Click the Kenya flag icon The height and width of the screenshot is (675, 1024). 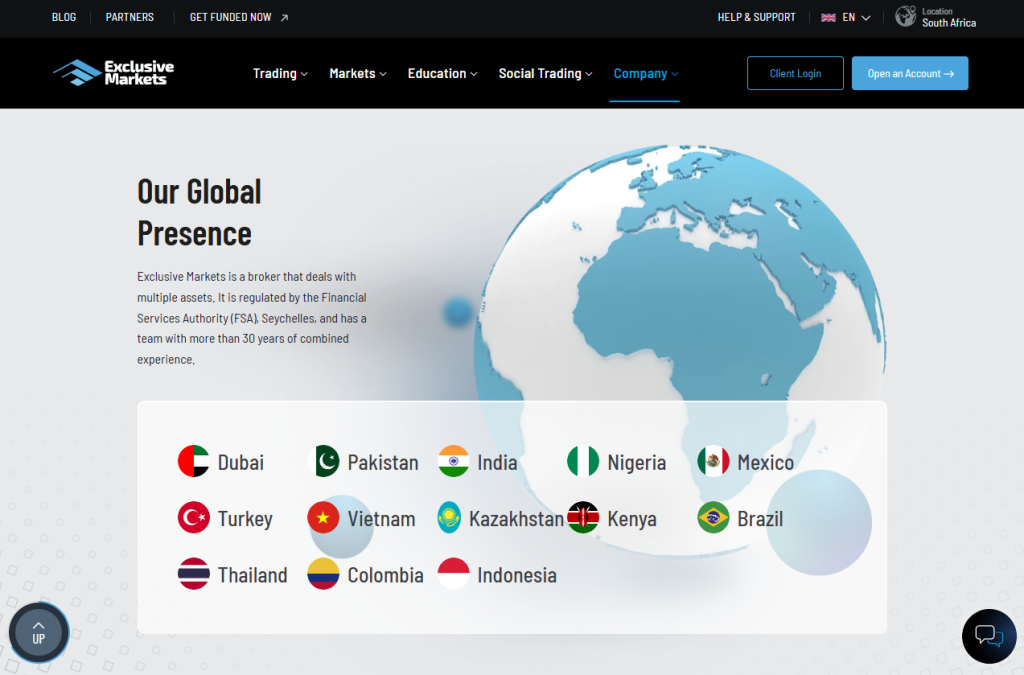click(x=583, y=518)
